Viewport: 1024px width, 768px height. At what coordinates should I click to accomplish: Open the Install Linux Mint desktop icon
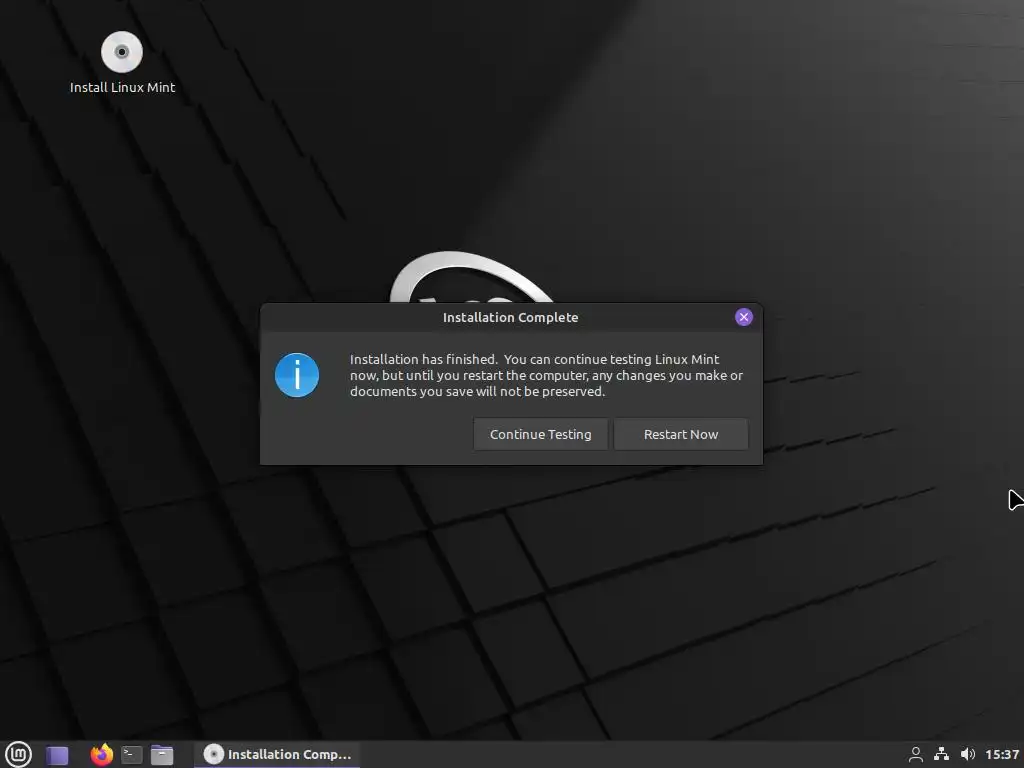tap(122, 63)
